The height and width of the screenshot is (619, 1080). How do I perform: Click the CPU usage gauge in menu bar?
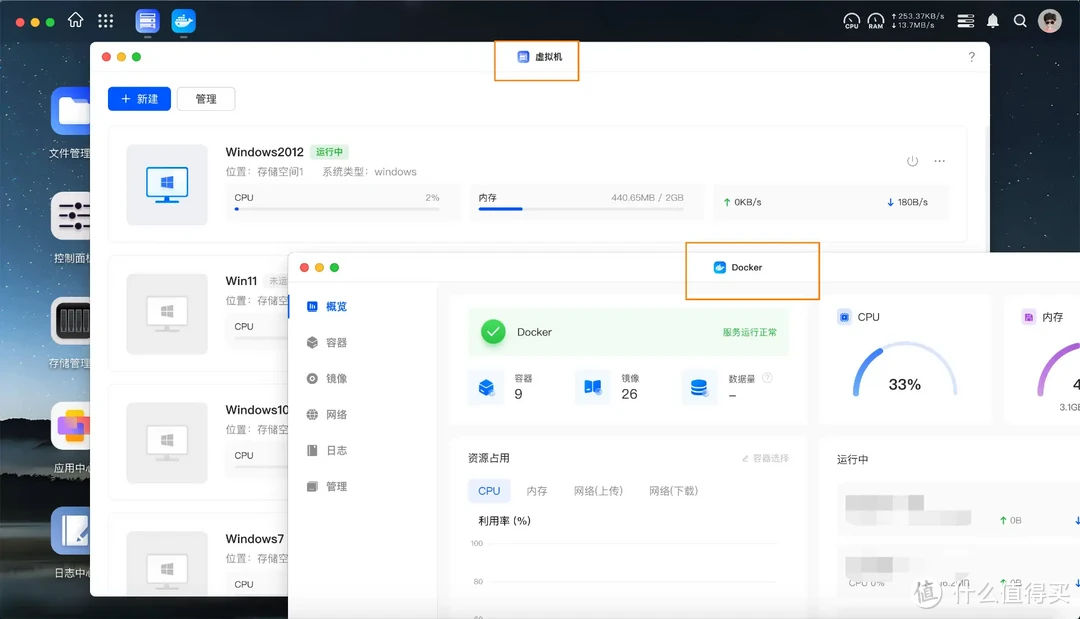[x=851, y=21]
